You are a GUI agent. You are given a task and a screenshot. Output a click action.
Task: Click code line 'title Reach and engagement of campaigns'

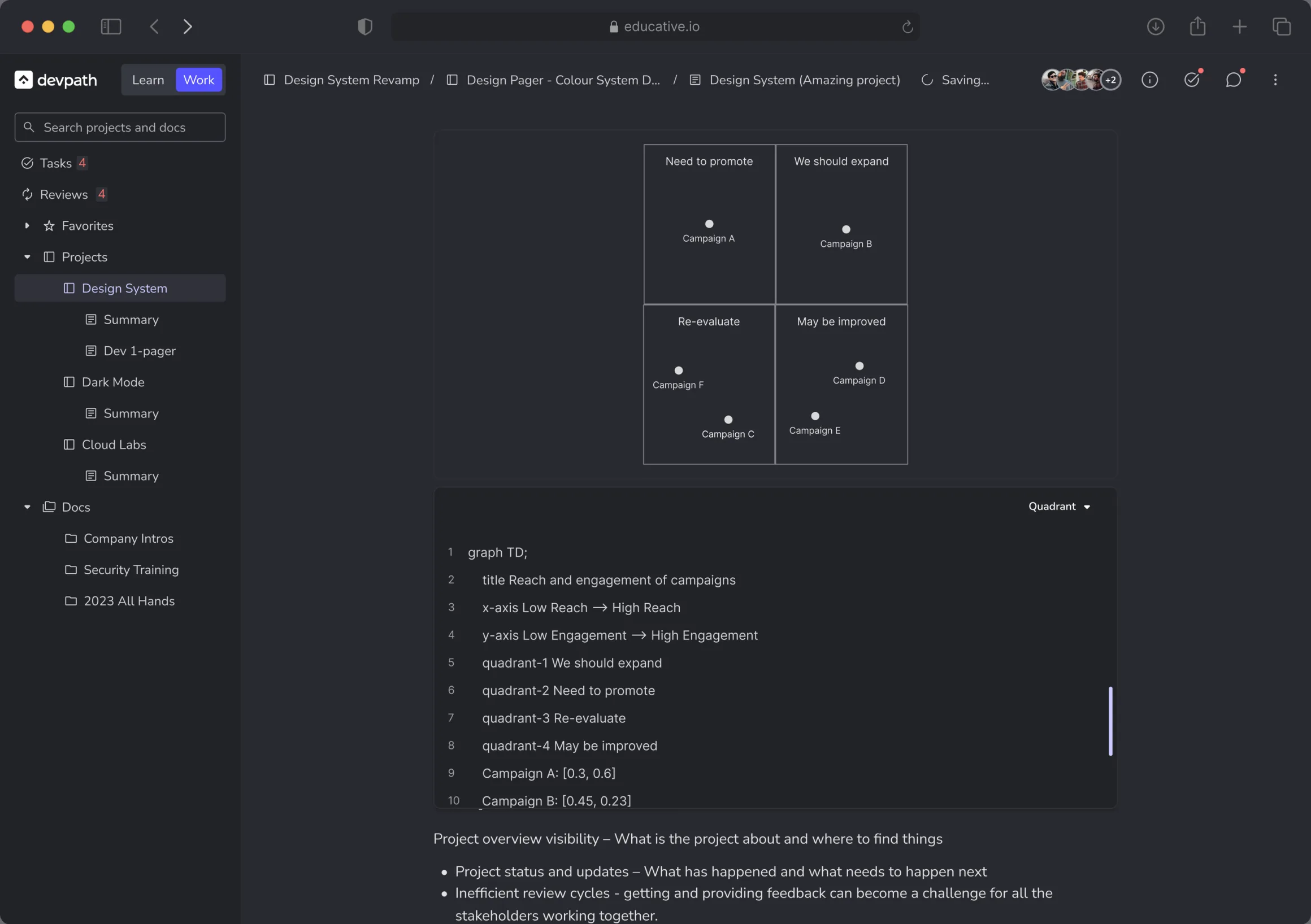click(x=609, y=580)
